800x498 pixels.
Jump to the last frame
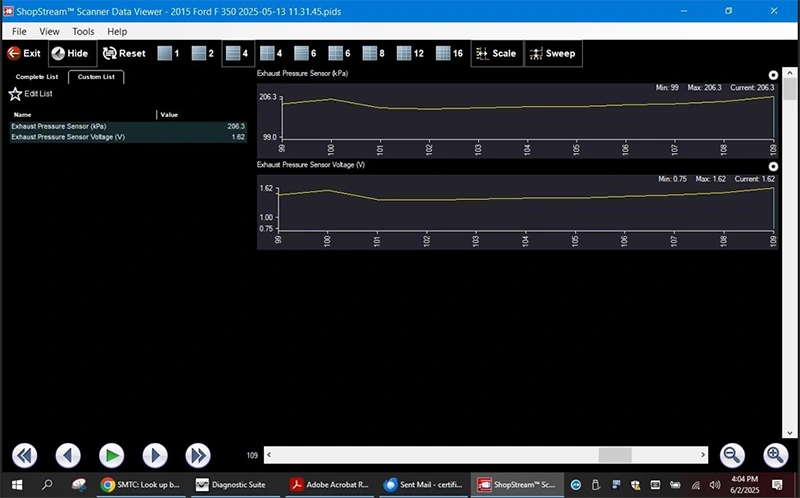(198, 455)
